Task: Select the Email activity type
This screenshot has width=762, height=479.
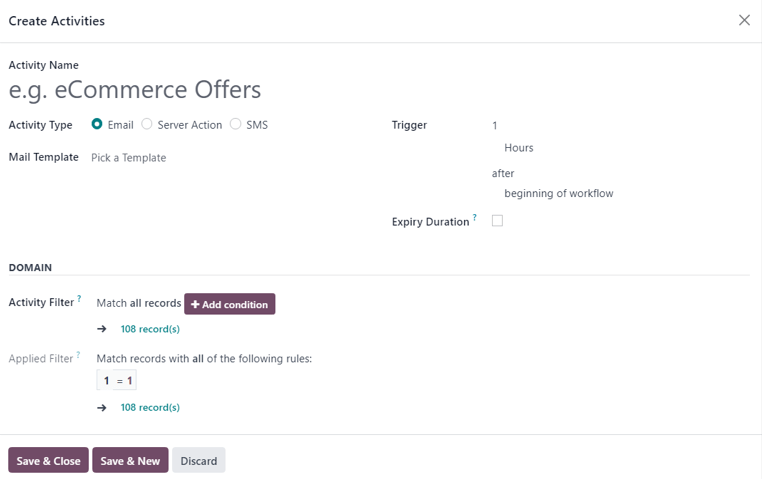Action: point(97,125)
